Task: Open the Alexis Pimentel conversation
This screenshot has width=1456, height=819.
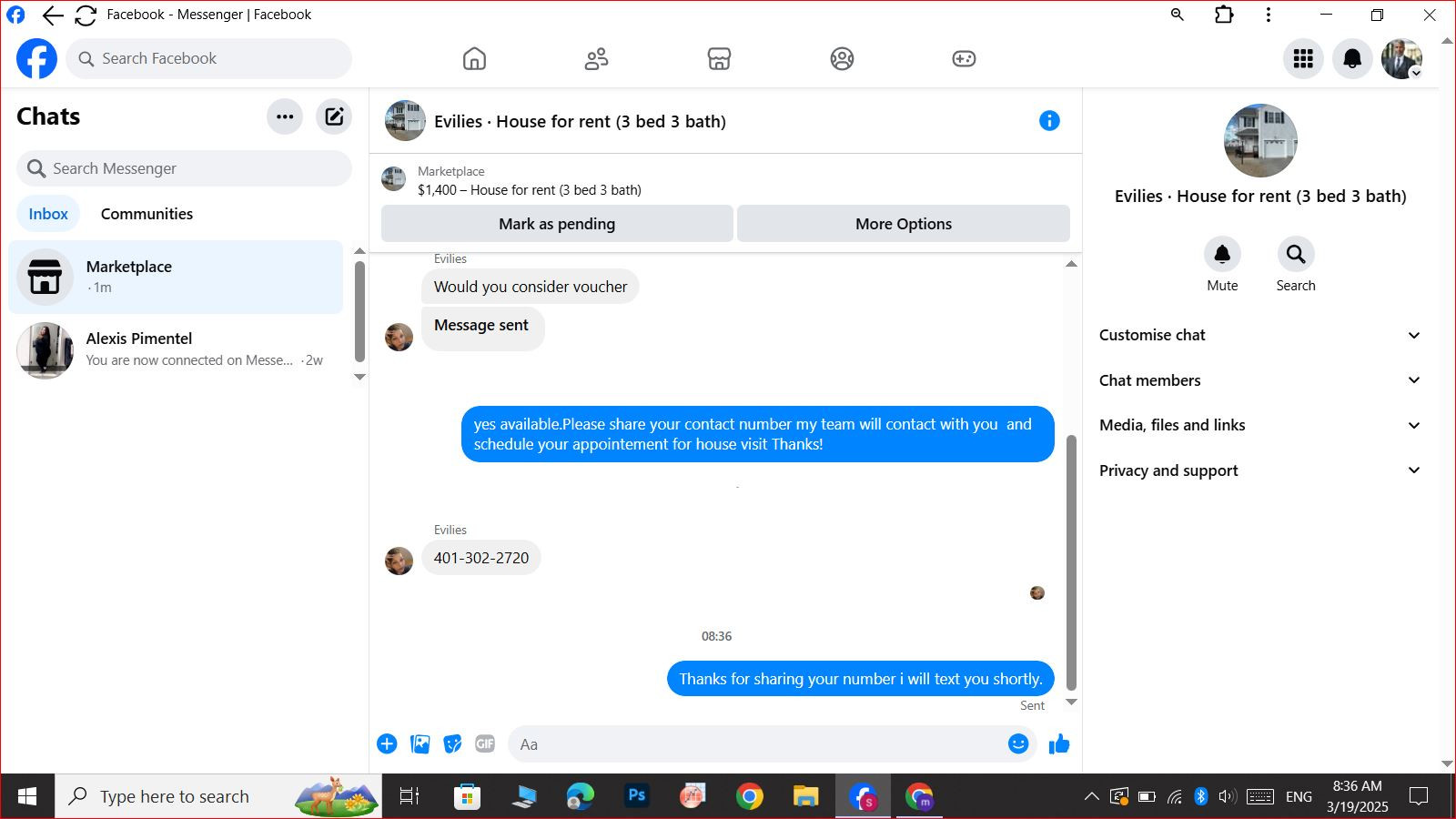Action: (176, 349)
